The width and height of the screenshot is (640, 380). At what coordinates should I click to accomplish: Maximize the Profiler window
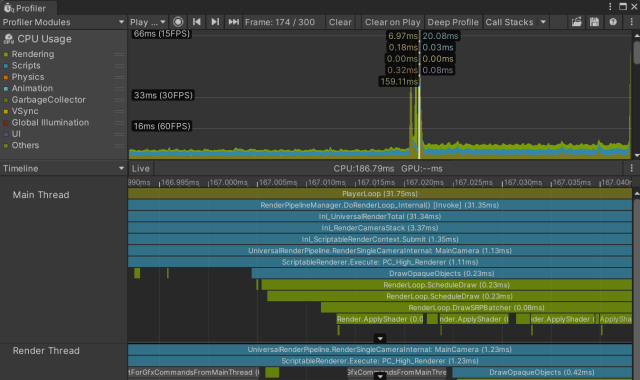pos(623,7)
